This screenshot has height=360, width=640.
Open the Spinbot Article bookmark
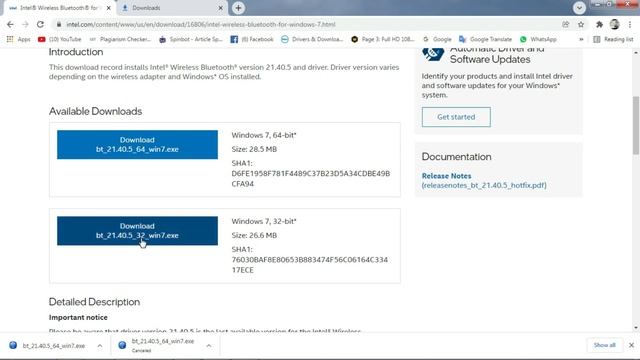point(191,39)
